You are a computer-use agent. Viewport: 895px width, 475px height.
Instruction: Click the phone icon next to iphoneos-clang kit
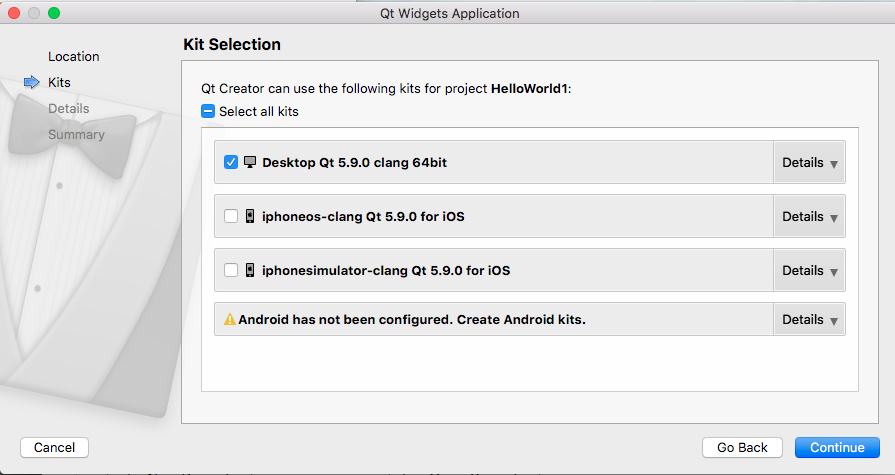[x=250, y=216]
